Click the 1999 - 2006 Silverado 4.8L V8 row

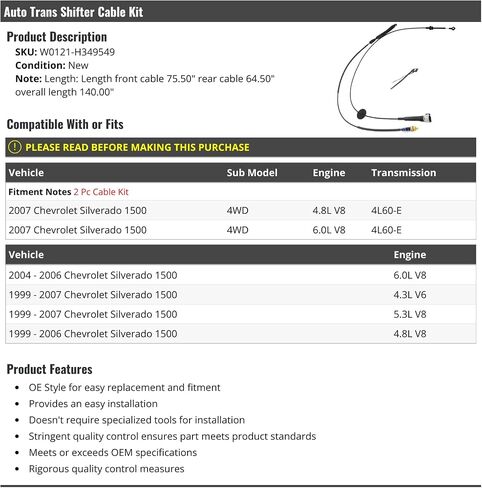241,334
